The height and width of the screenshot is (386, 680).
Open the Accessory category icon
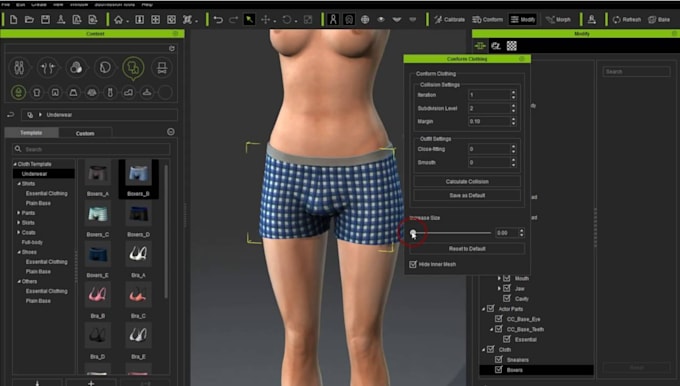click(x=162, y=68)
